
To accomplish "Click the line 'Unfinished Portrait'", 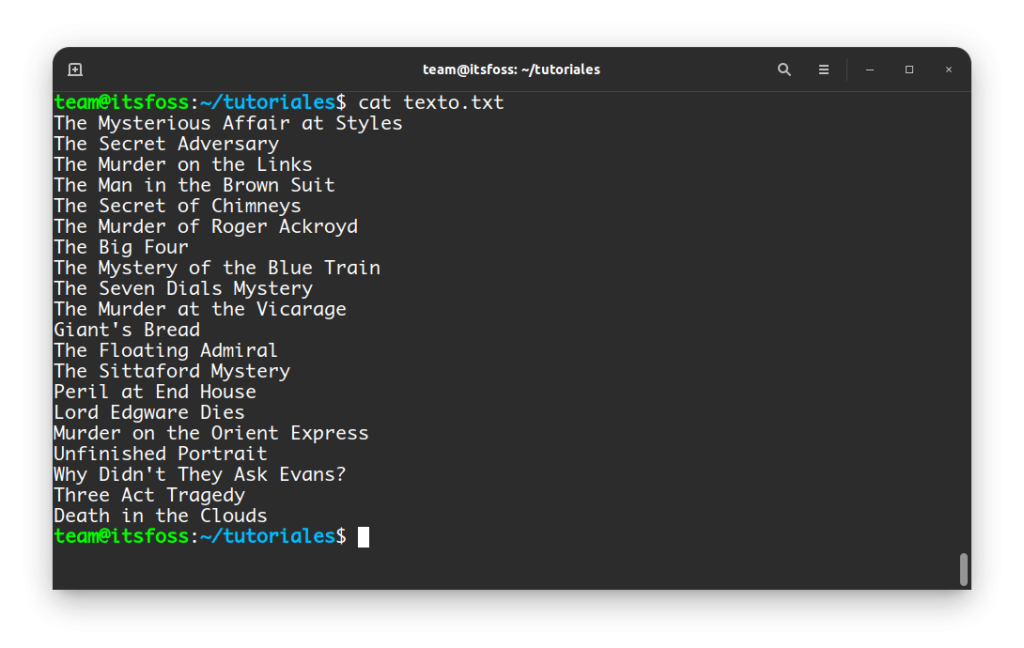I will tap(161, 454).
